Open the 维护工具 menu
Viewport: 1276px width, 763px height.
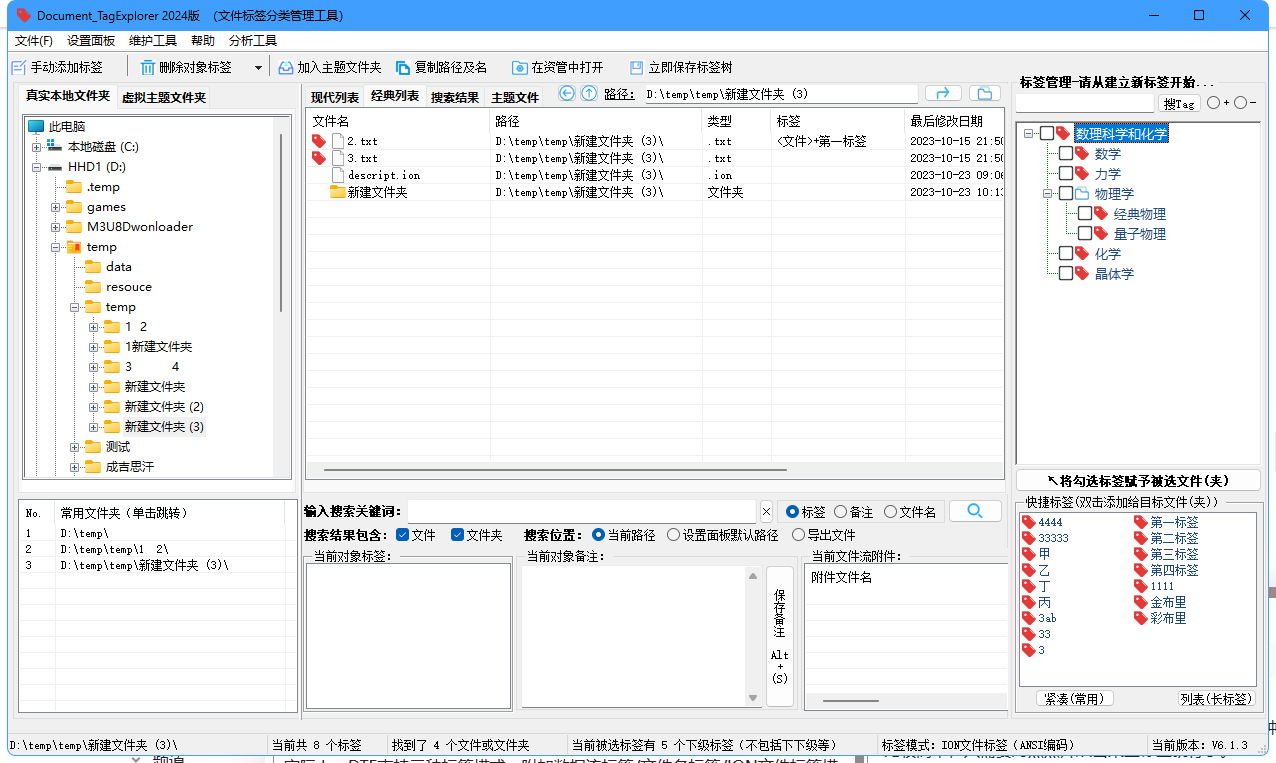point(153,41)
